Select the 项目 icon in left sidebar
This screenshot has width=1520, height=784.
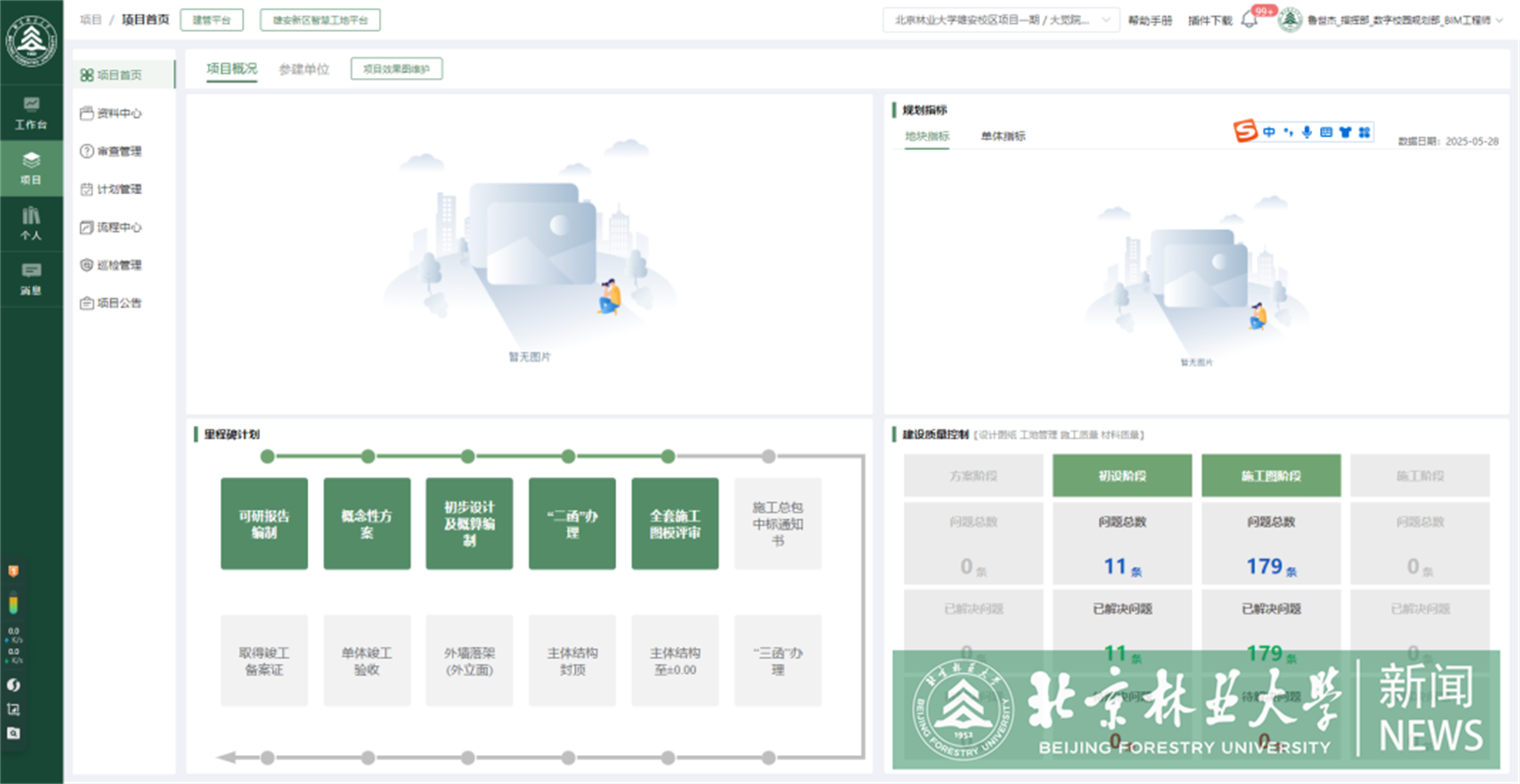tap(31, 168)
